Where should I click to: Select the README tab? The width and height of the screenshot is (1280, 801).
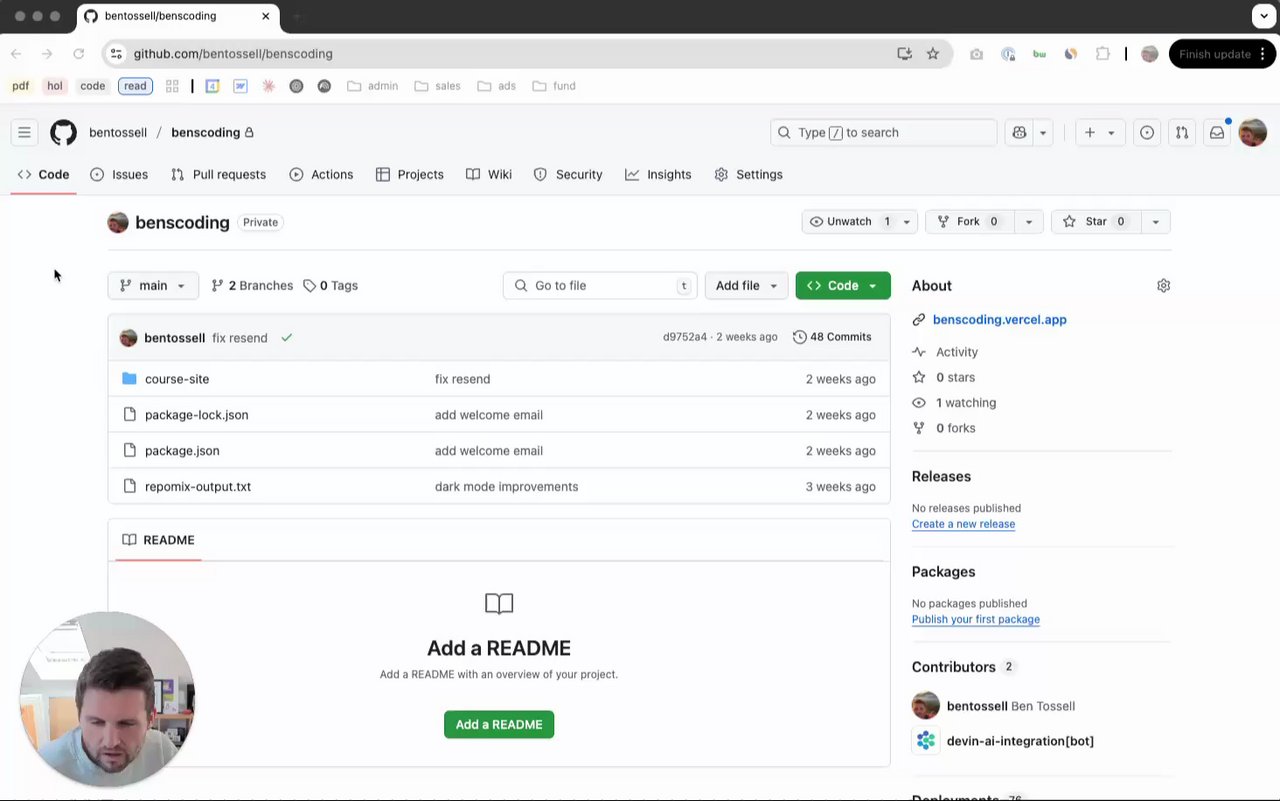(x=159, y=540)
